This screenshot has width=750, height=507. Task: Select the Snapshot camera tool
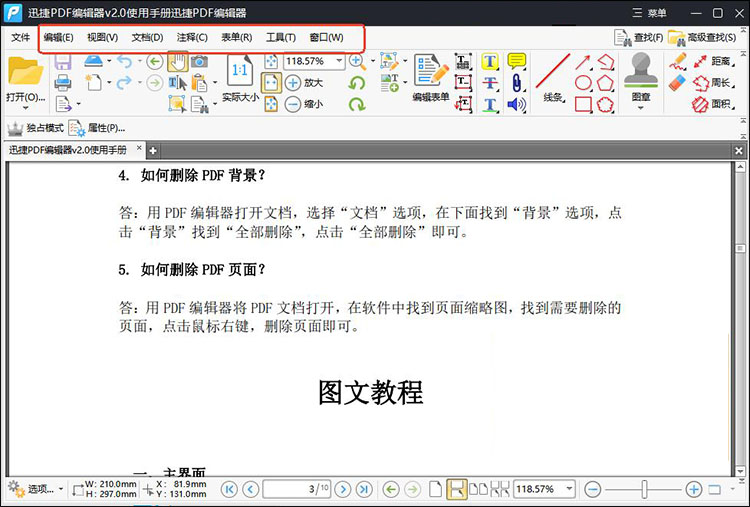(199, 61)
